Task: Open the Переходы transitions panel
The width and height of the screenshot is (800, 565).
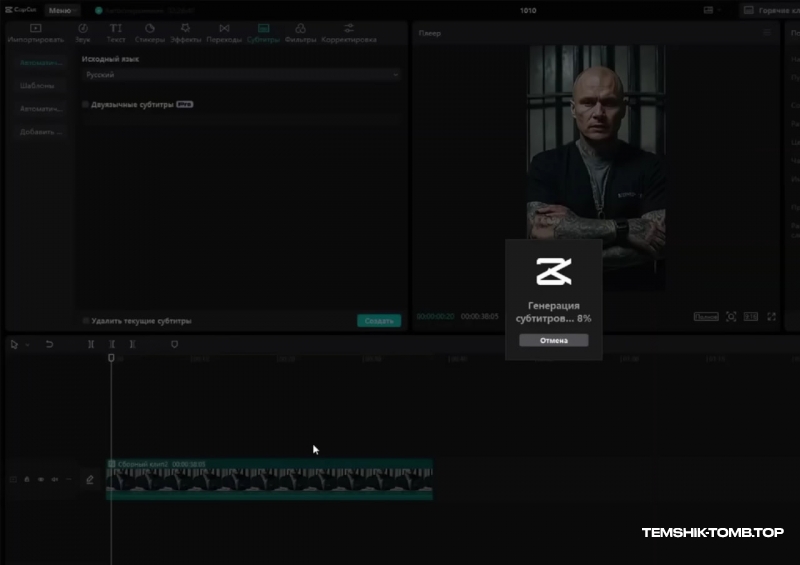Action: click(x=224, y=33)
